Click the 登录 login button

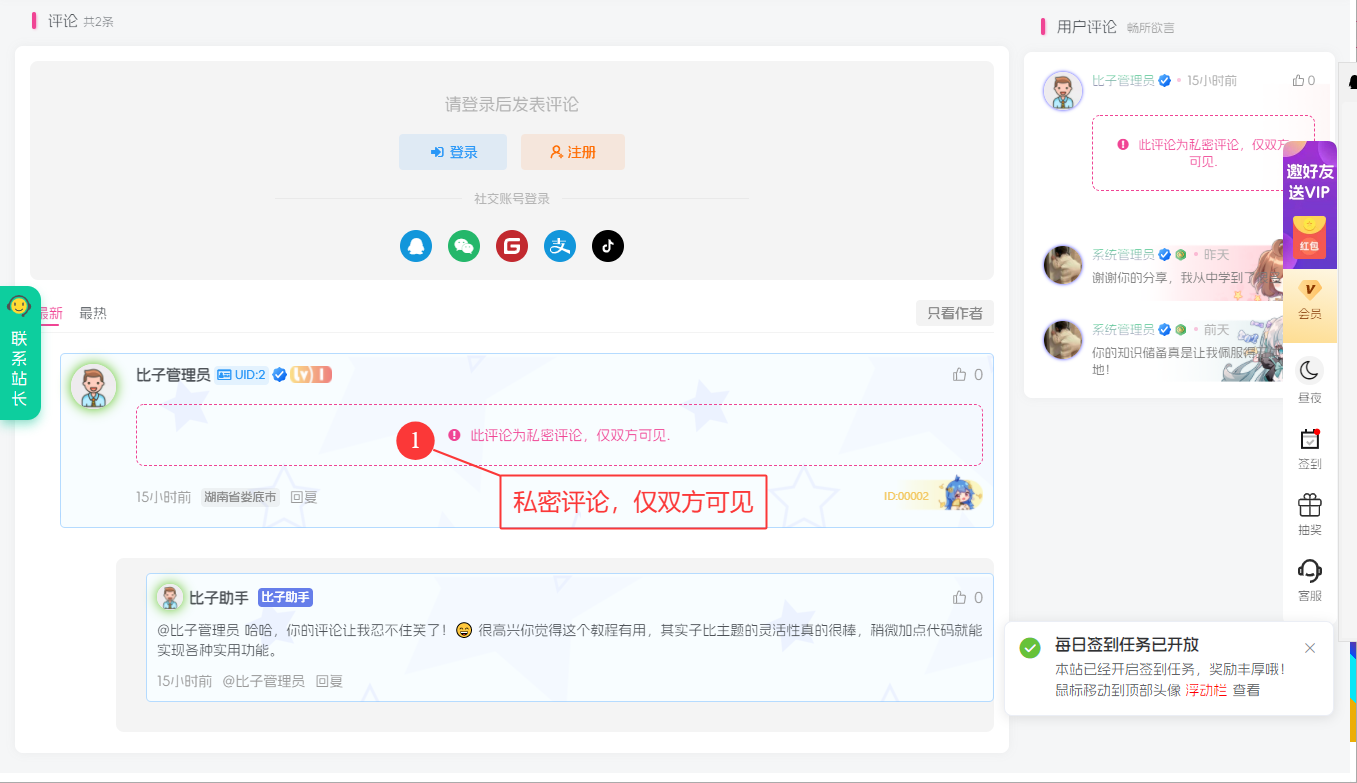coord(453,151)
